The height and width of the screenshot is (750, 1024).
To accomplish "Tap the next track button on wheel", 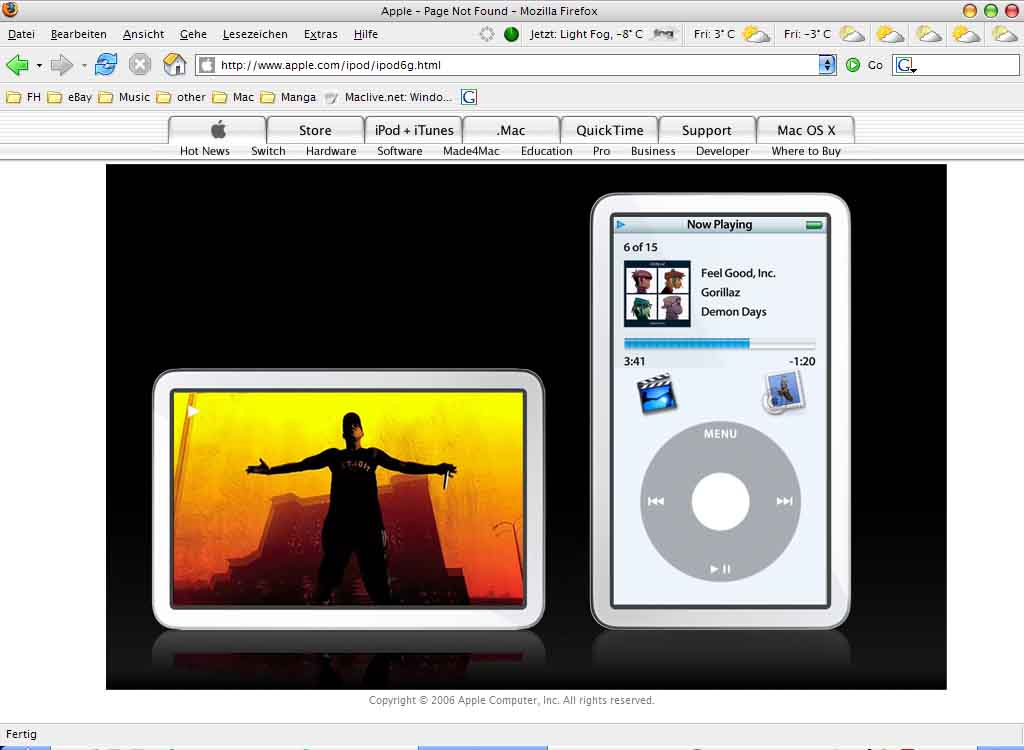I will click(x=784, y=501).
